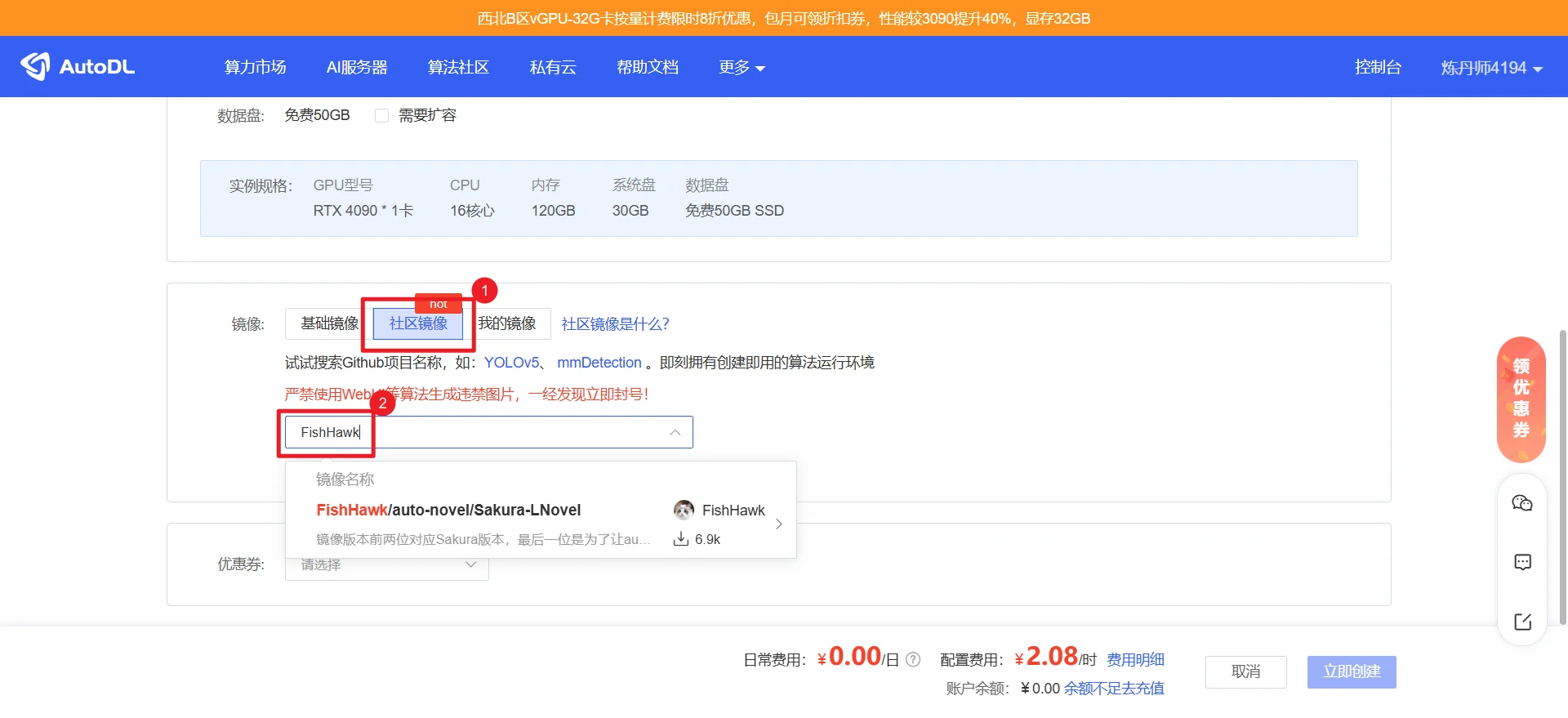The width and height of the screenshot is (1568, 718).
Task: Open the 优惠券 请选择 dropdown
Action: (386, 564)
